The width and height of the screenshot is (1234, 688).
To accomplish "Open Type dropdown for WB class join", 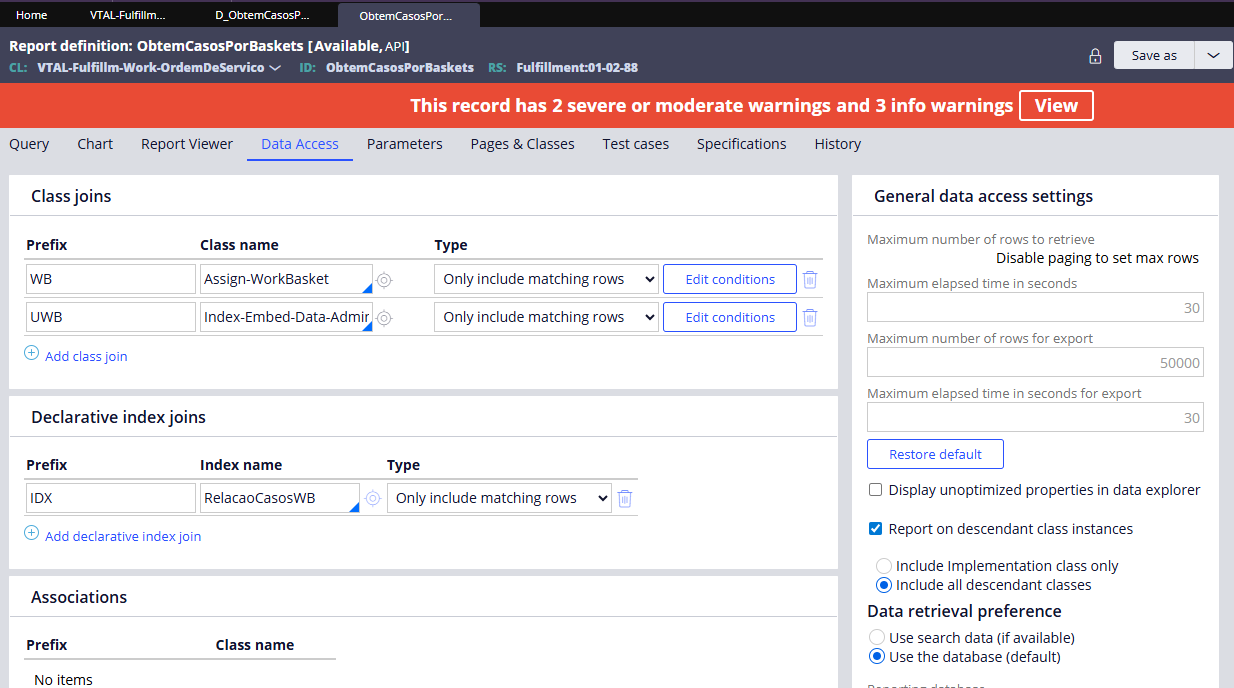I will 546,279.
